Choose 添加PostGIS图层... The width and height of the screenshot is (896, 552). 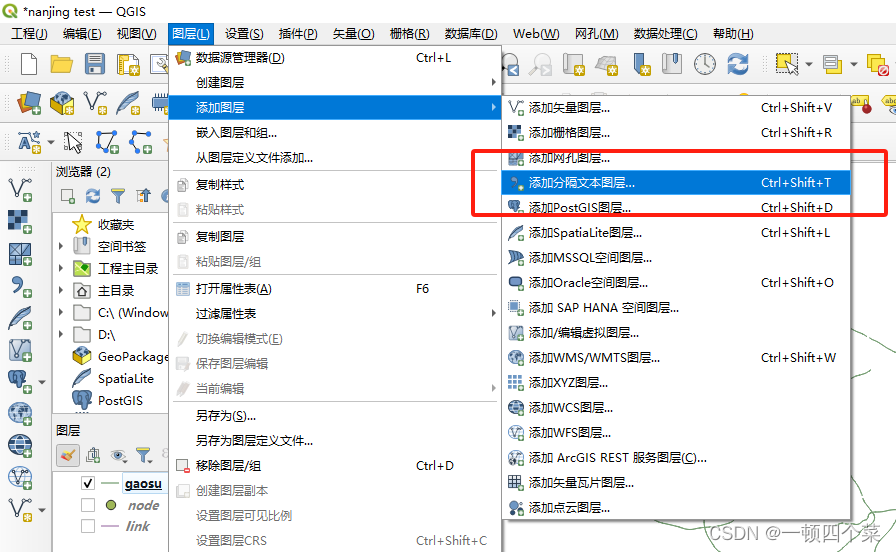click(x=676, y=207)
